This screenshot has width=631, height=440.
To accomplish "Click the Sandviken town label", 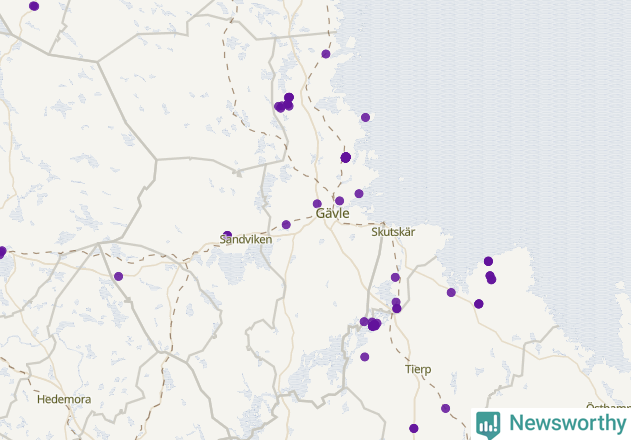I will pyautogui.click(x=246, y=240).
